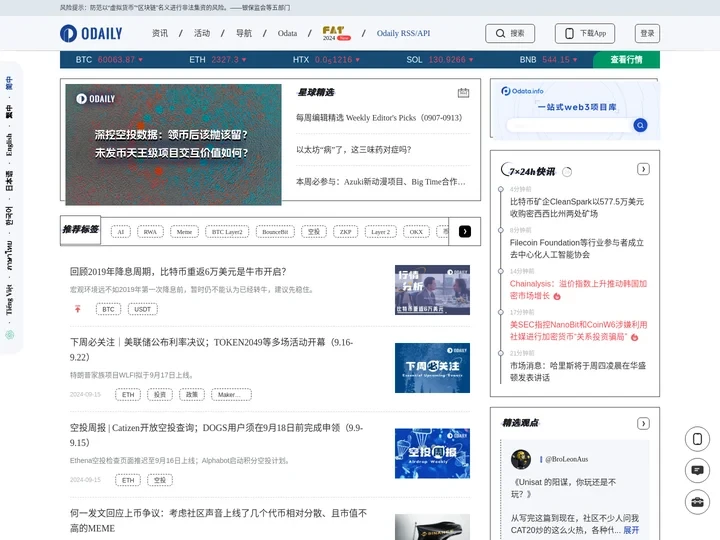
Task: Click the @BroLeonAus avatar
Action: pyautogui.click(x=521, y=459)
